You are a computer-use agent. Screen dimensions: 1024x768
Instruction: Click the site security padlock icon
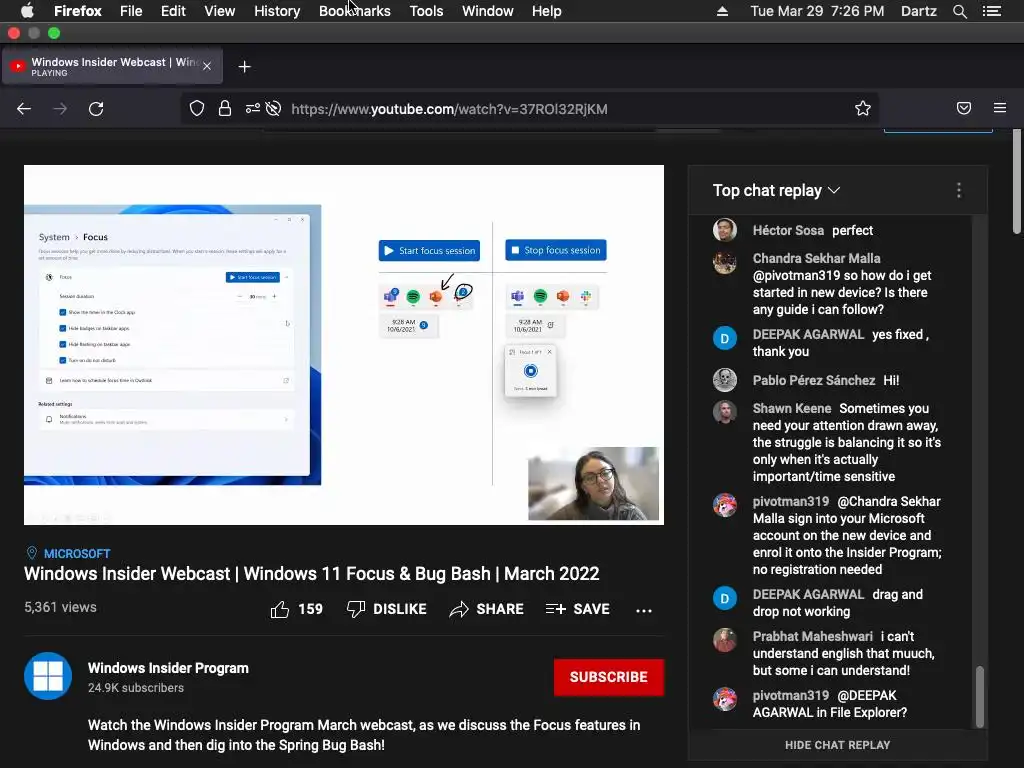coord(225,108)
